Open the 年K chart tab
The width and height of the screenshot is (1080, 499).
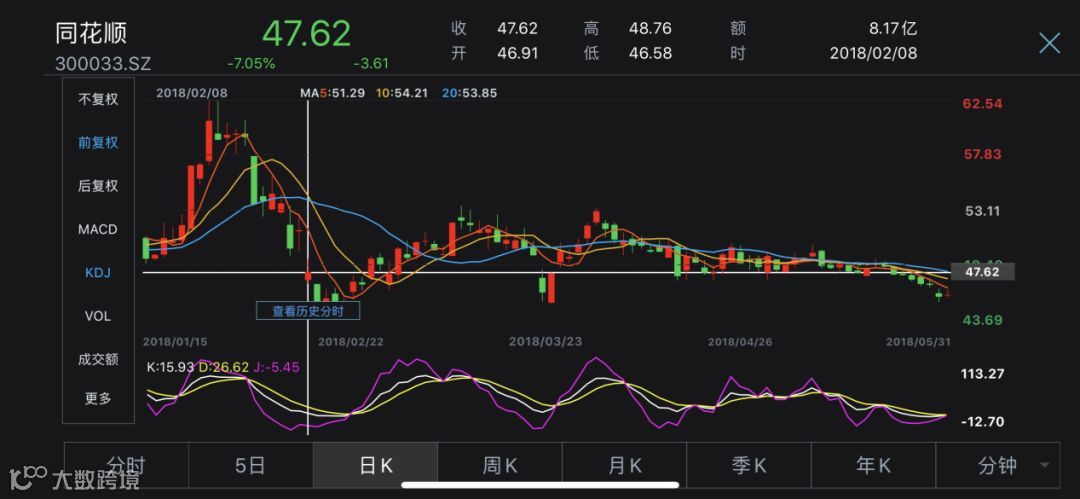[874, 466]
